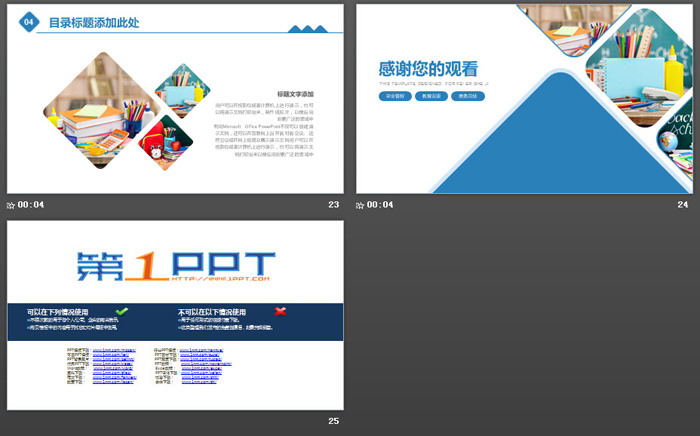
Task: Click the 感谢您的观看 title on slide 24
Action: [x=428, y=69]
